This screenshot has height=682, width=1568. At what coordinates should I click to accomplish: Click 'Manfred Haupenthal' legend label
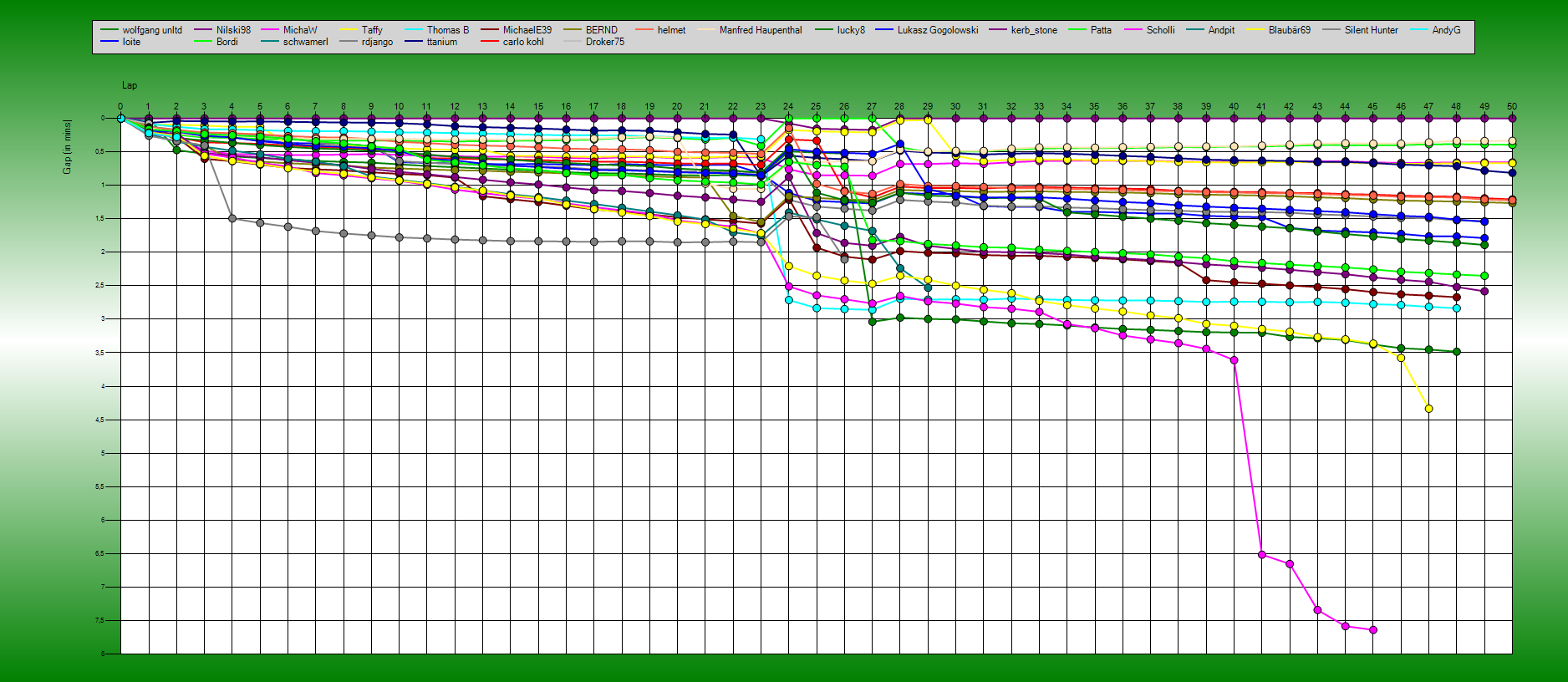tap(761, 30)
